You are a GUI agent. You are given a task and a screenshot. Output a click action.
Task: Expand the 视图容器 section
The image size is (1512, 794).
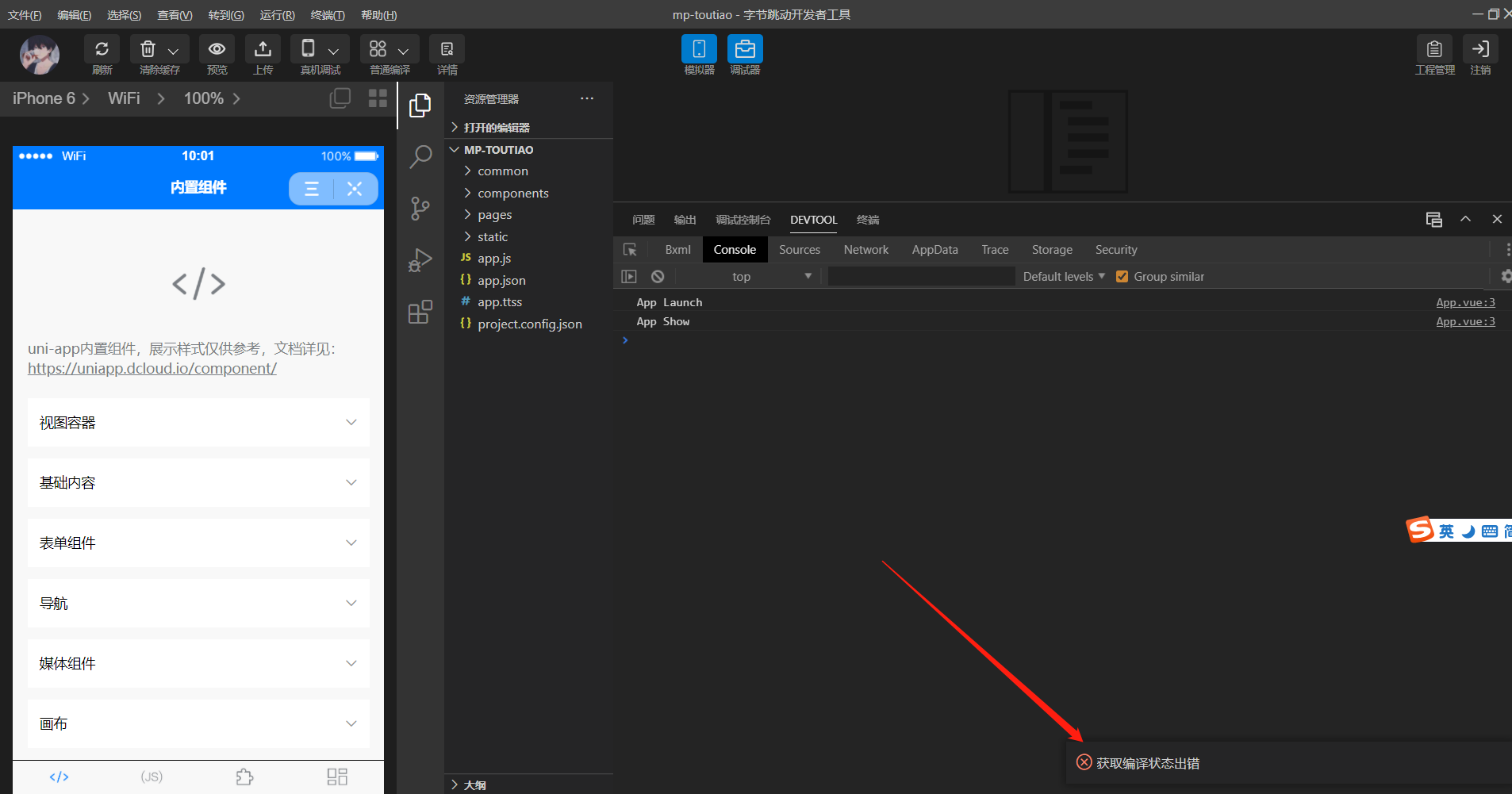point(198,423)
